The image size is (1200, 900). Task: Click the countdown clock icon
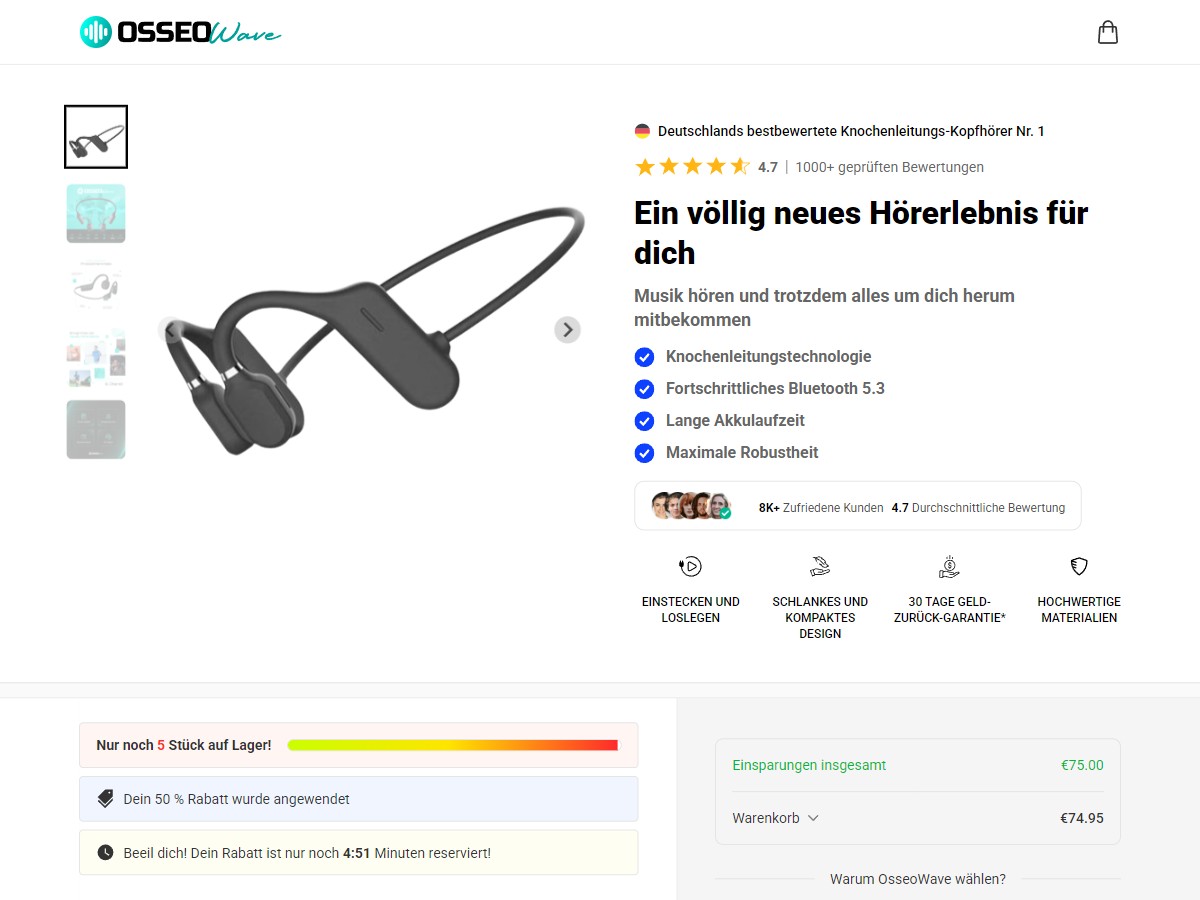105,853
